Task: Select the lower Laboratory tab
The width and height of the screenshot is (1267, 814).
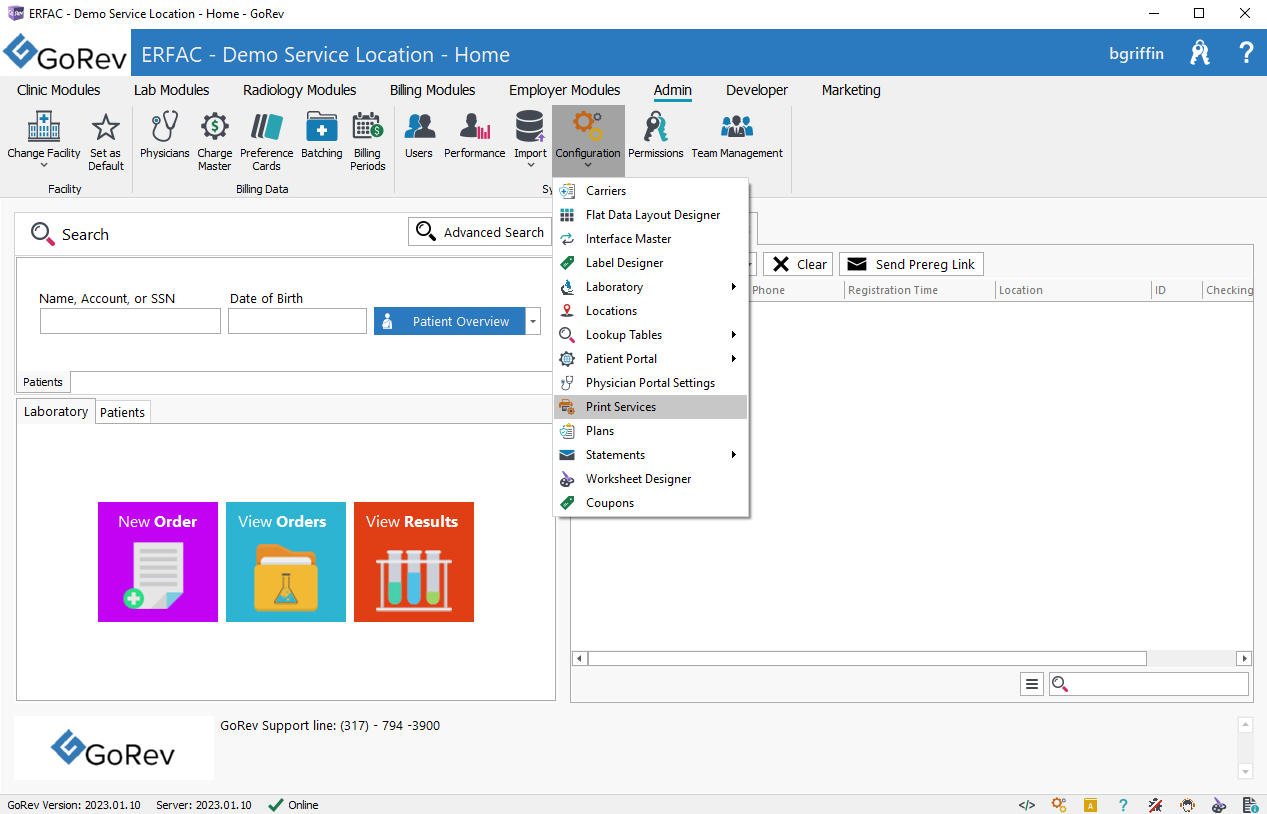Action: click(x=56, y=411)
